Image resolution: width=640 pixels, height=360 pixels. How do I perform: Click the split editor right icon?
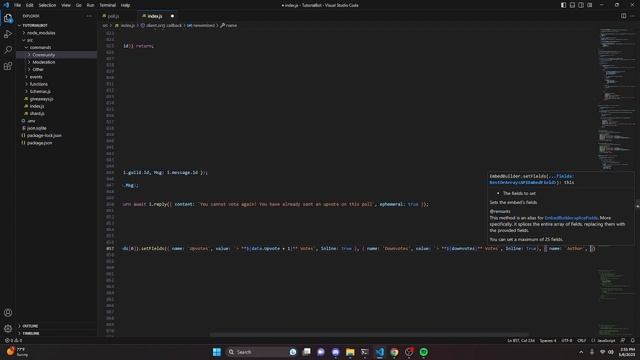[623, 16]
